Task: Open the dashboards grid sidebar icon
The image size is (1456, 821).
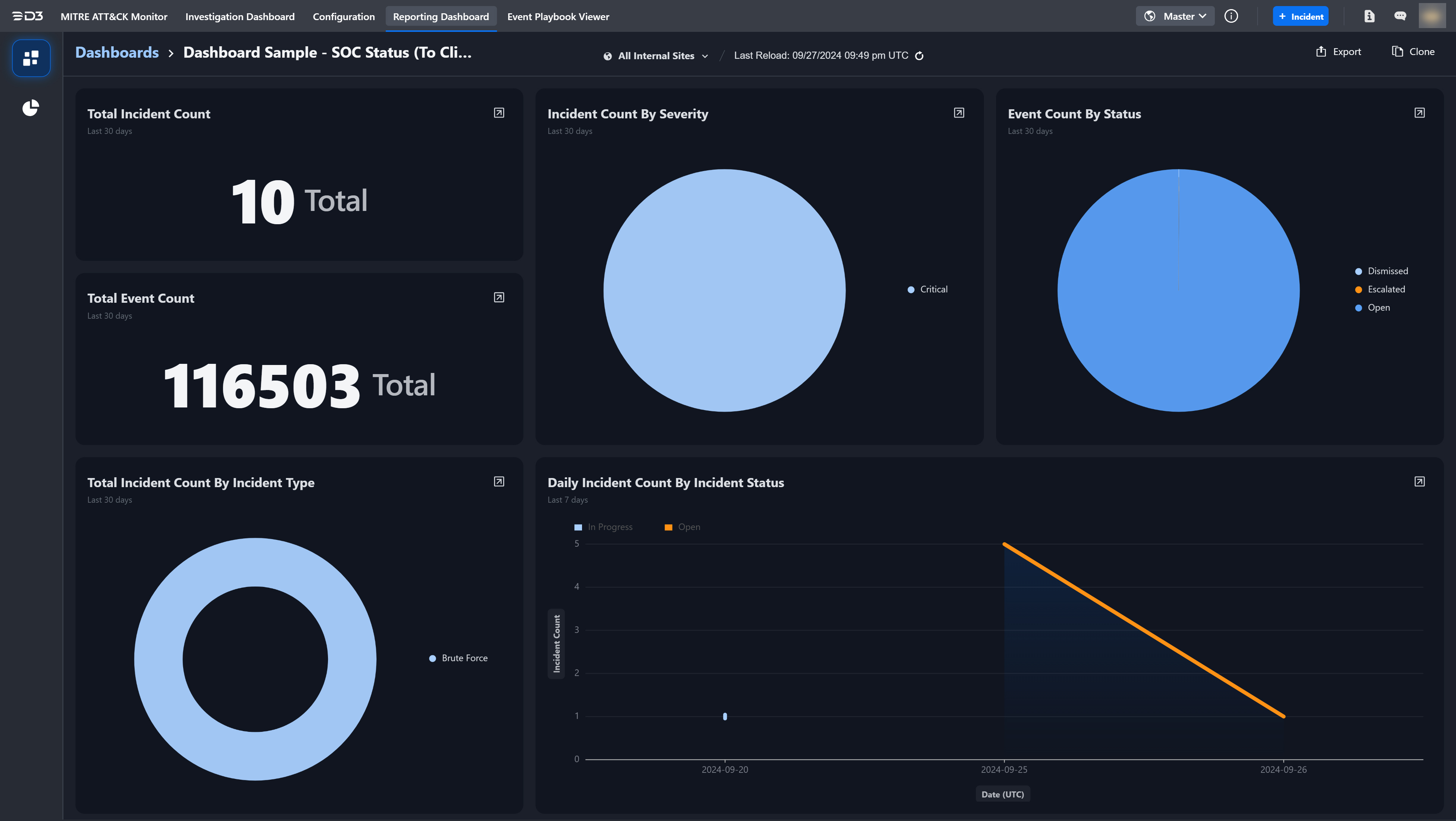Action: 31,58
